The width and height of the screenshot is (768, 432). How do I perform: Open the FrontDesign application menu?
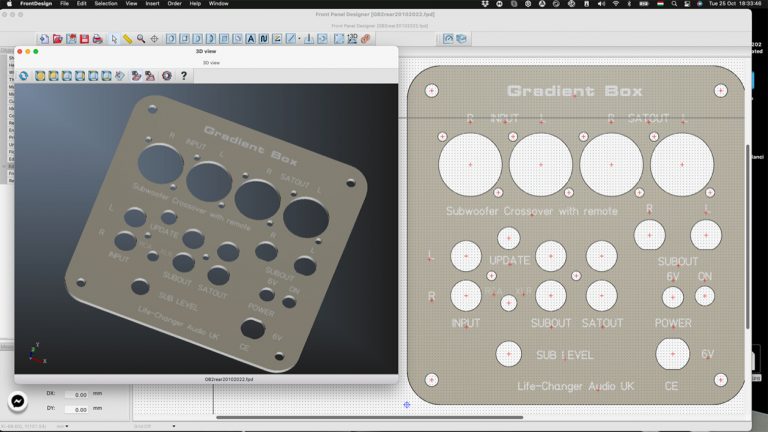coord(36,3)
